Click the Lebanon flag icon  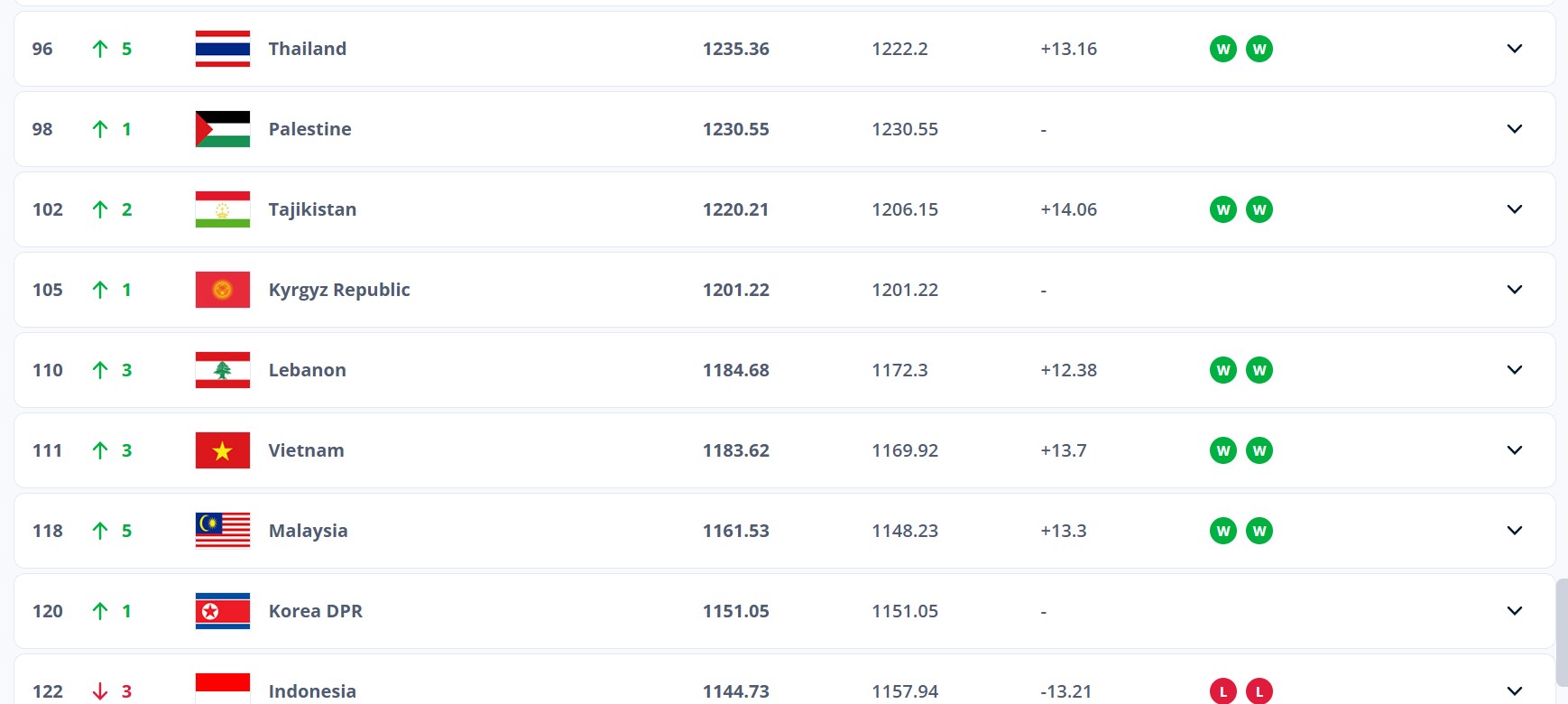click(x=222, y=370)
